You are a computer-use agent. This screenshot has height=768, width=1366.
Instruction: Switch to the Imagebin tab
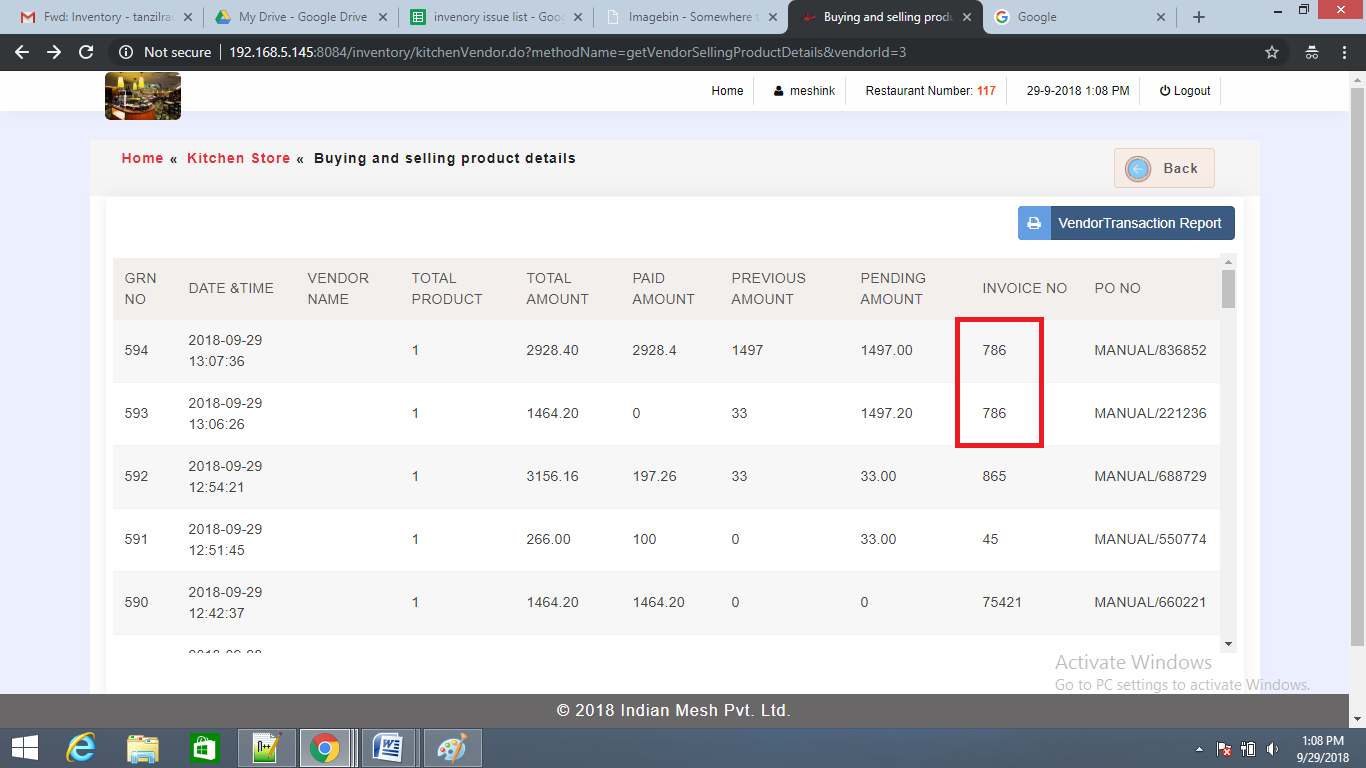coord(690,17)
